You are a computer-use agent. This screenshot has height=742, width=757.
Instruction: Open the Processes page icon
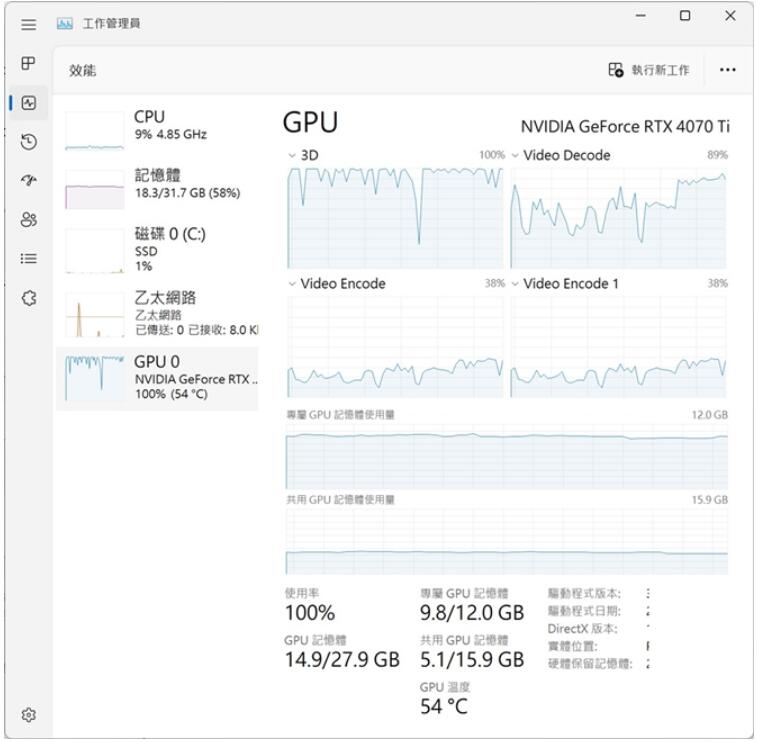click(x=28, y=63)
